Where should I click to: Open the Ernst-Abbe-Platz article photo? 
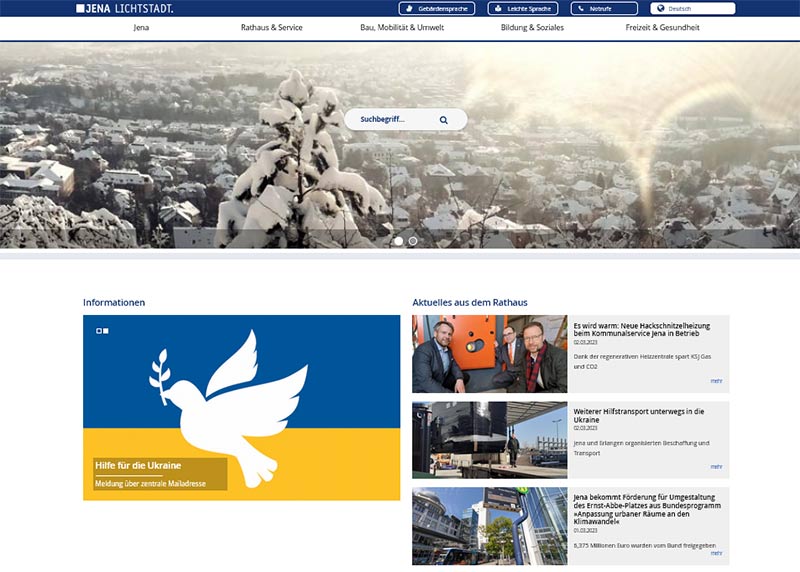pyautogui.click(x=490, y=526)
